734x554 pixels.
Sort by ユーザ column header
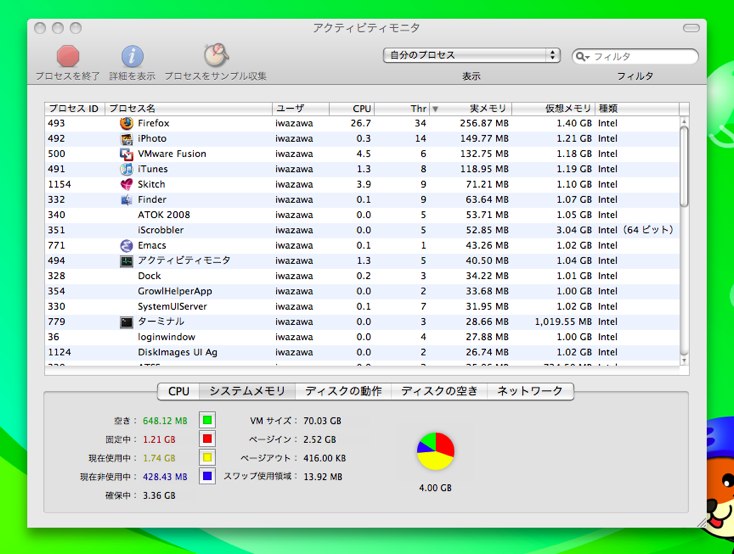pos(301,109)
